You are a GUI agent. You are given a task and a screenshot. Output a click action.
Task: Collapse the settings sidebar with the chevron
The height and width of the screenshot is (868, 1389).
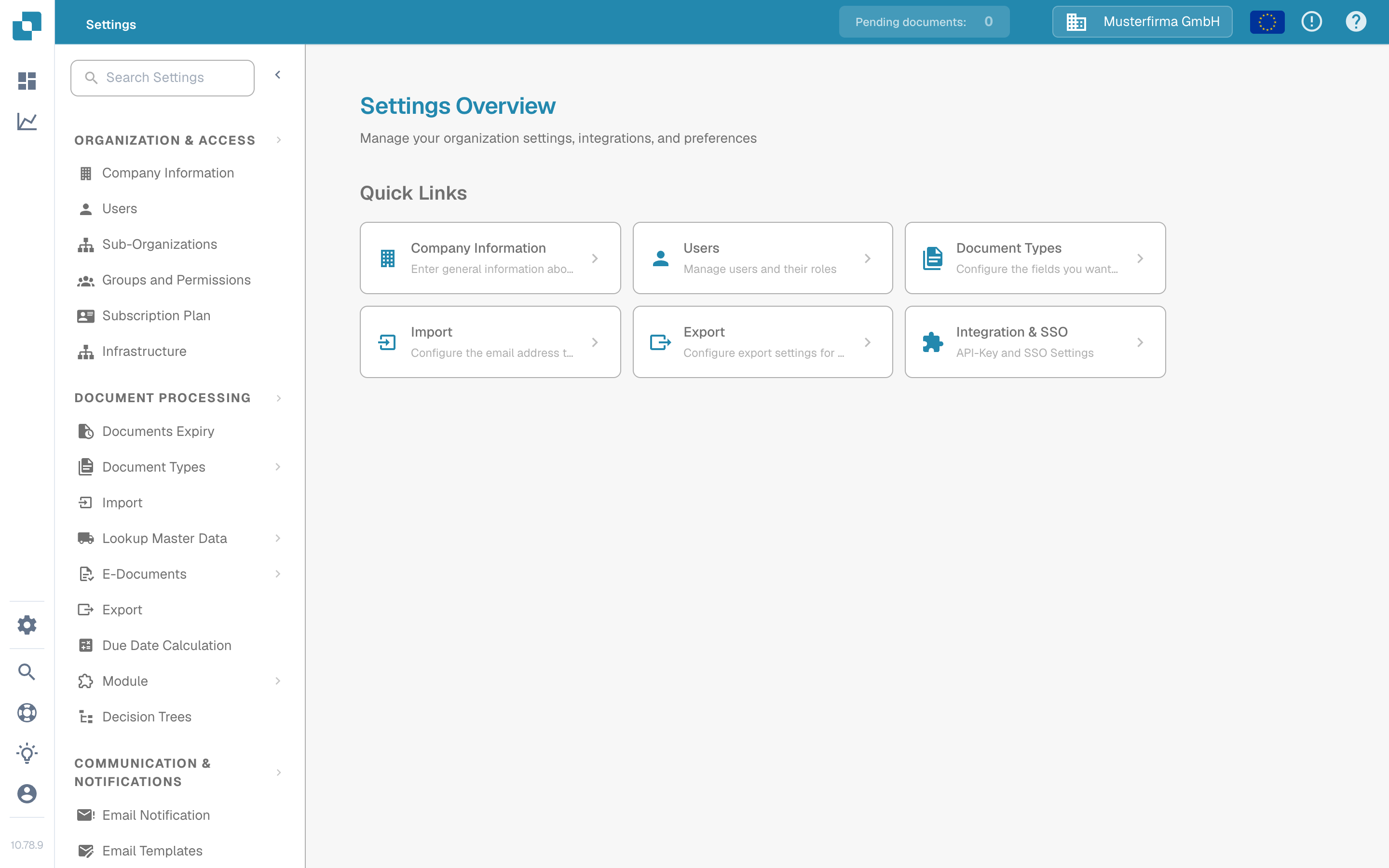pyautogui.click(x=278, y=75)
